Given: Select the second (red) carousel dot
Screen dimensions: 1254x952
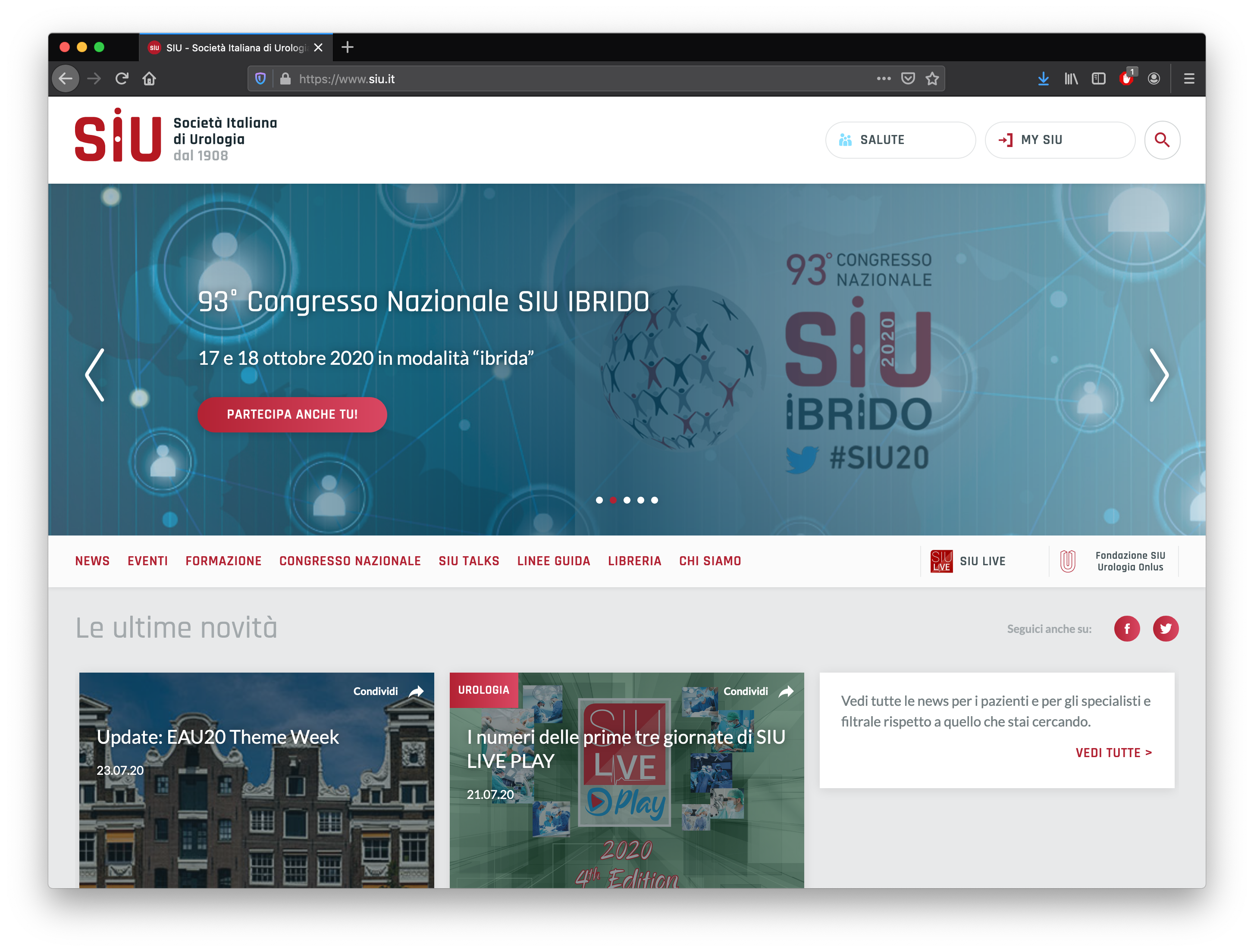Looking at the screenshot, I should point(613,501).
